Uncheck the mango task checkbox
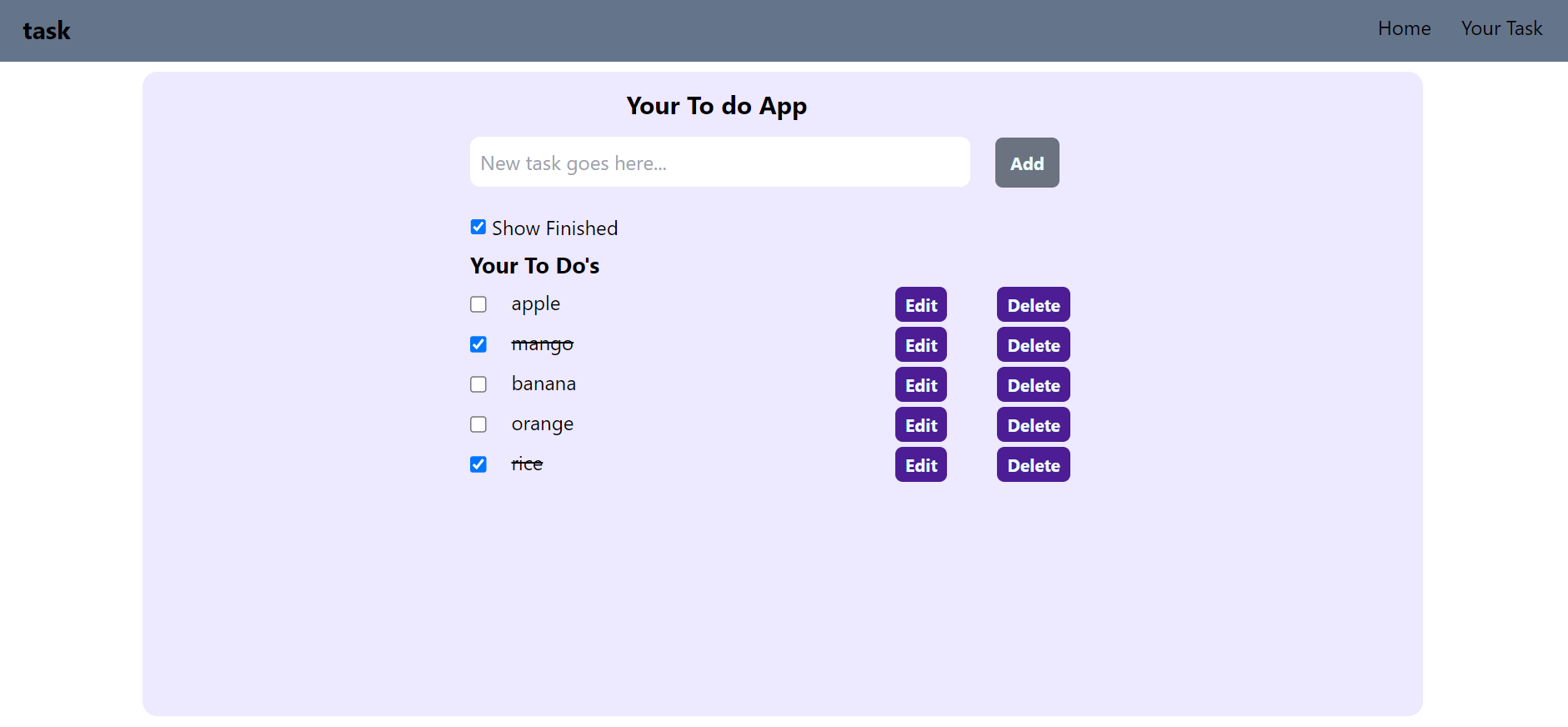Image resolution: width=1568 pixels, height=727 pixels. (478, 344)
